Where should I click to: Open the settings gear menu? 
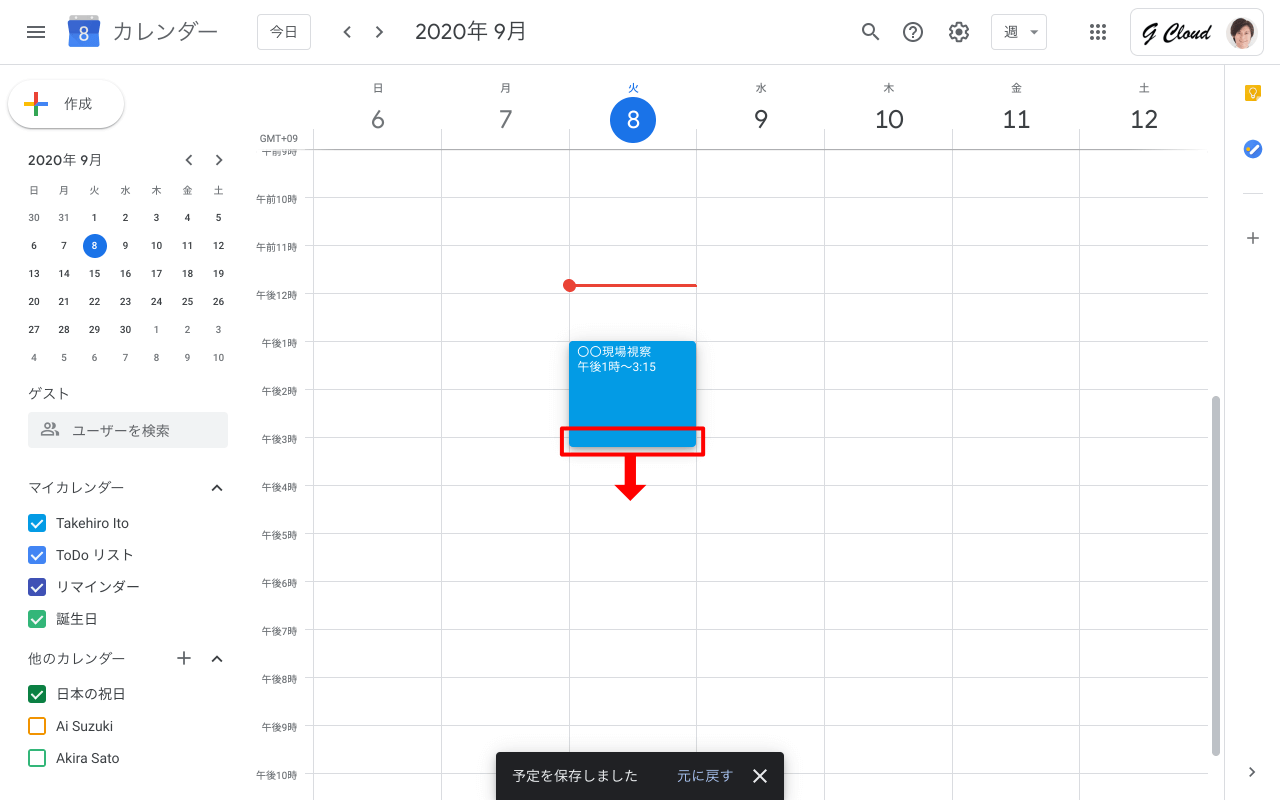(x=958, y=32)
